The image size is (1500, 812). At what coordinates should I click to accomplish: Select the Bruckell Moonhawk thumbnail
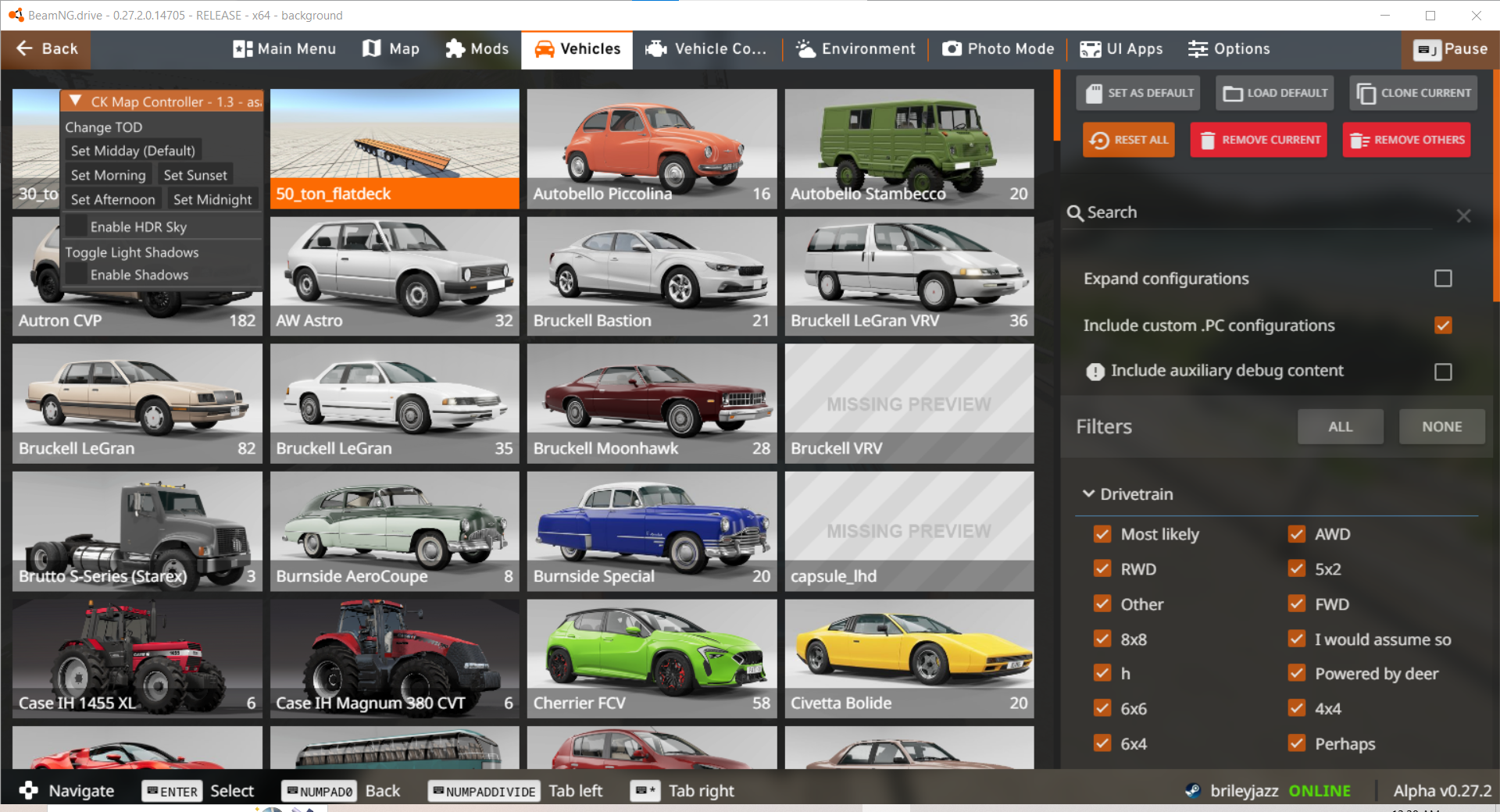coord(652,404)
